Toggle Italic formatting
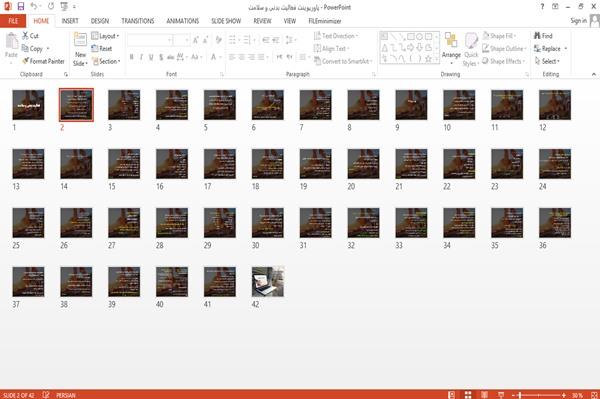Viewport: 600px width, 399px height. coord(141,57)
